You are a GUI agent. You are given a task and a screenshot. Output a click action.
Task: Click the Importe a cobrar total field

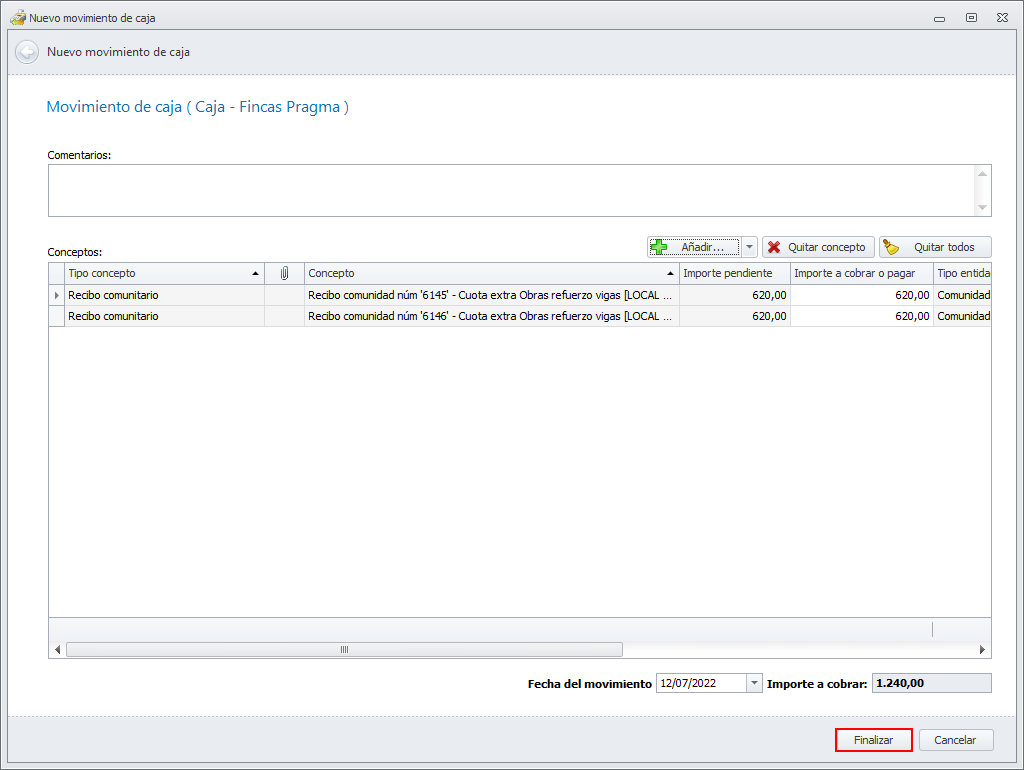click(x=931, y=683)
